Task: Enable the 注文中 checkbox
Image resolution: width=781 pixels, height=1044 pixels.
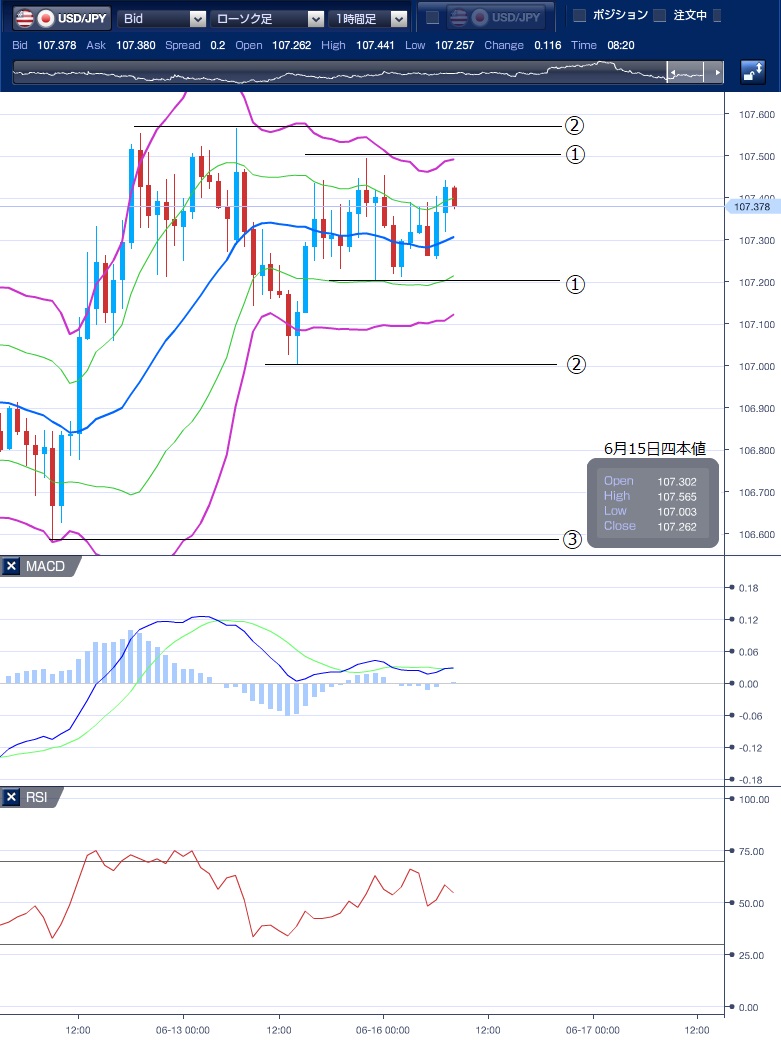Action: pos(659,16)
